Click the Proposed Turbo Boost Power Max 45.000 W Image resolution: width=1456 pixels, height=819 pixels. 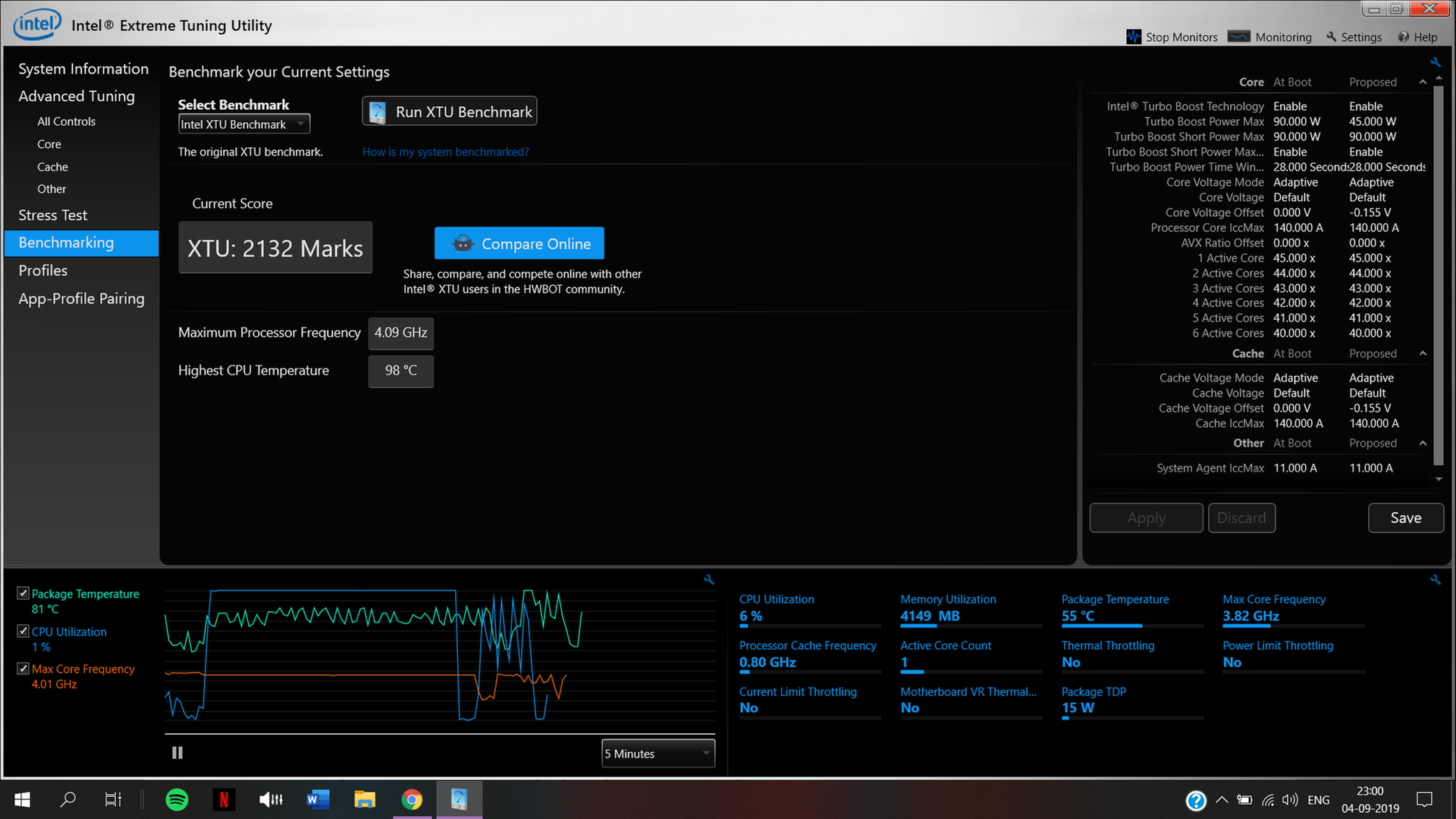pyautogui.click(x=1373, y=121)
